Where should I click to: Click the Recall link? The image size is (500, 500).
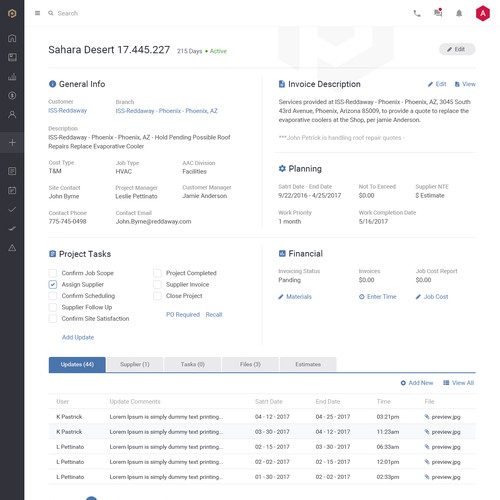tap(214, 315)
